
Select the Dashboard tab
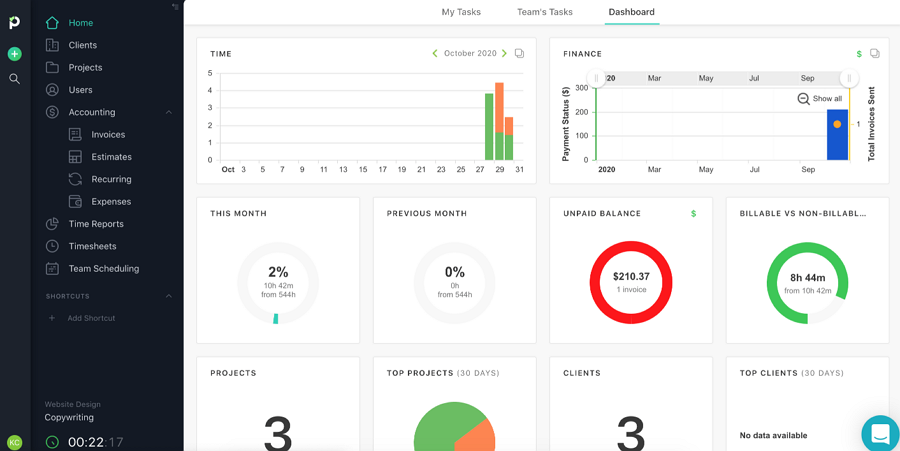pos(631,12)
